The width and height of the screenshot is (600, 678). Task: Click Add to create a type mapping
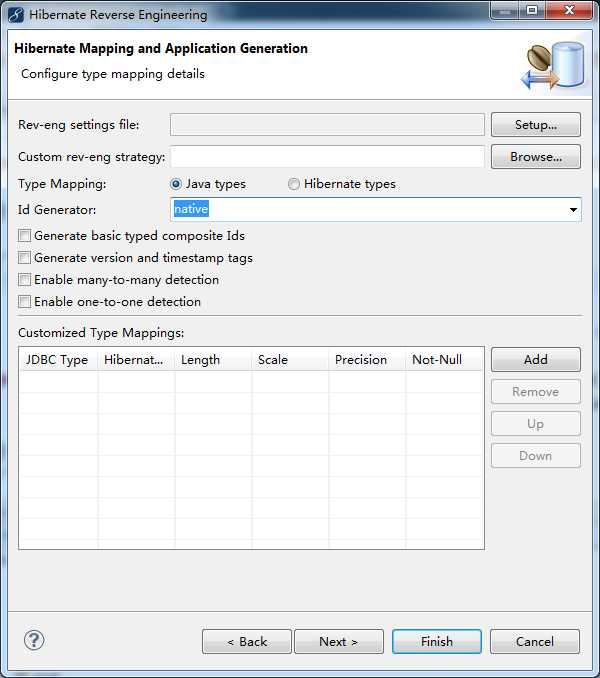pos(536,360)
